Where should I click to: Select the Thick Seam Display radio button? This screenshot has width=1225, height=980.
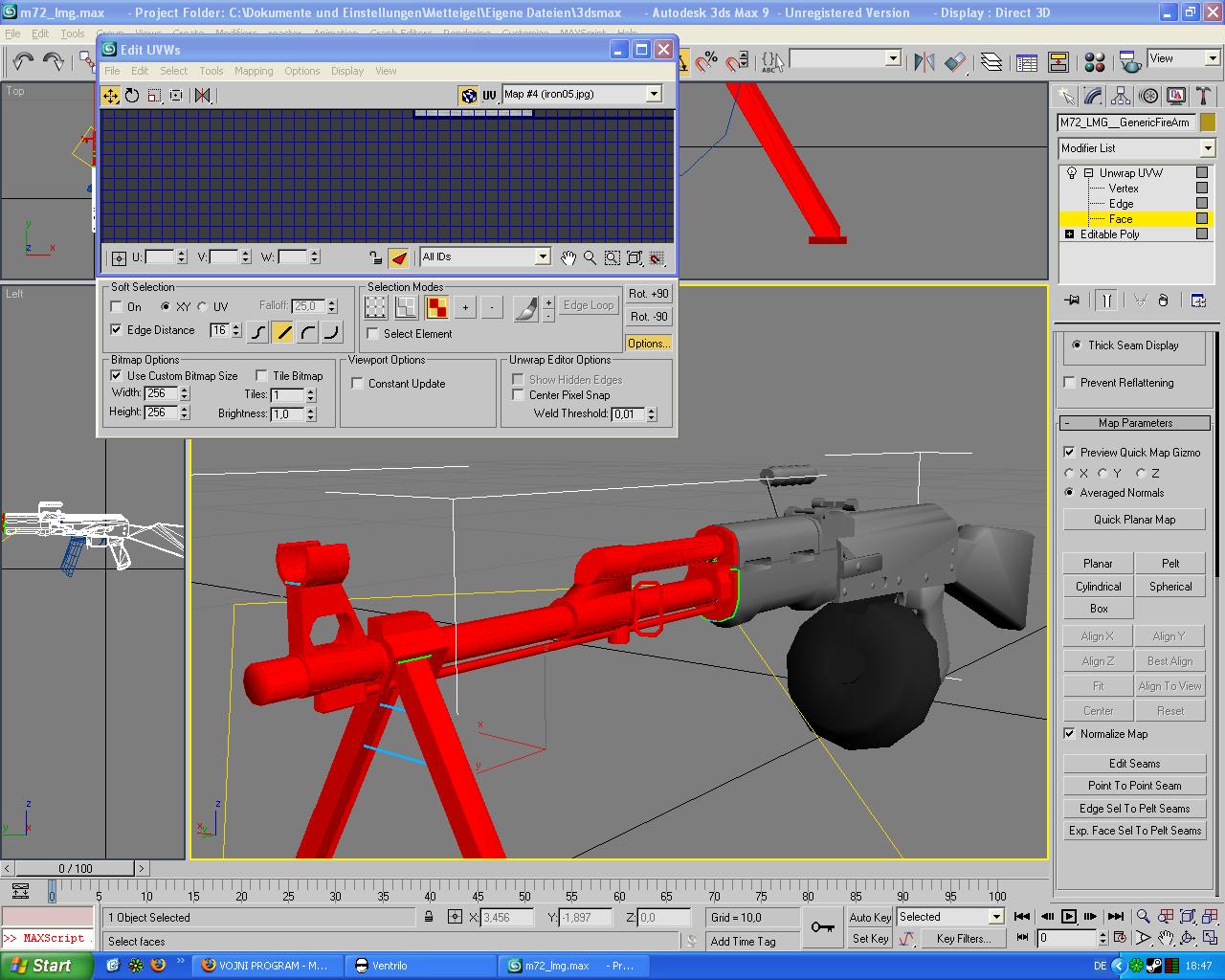(1078, 345)
